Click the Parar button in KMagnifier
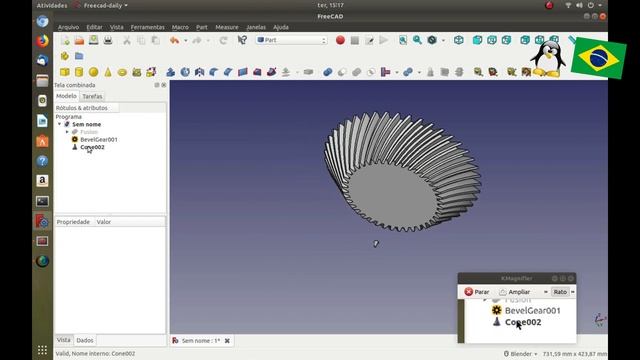 (x=477, y=292)
